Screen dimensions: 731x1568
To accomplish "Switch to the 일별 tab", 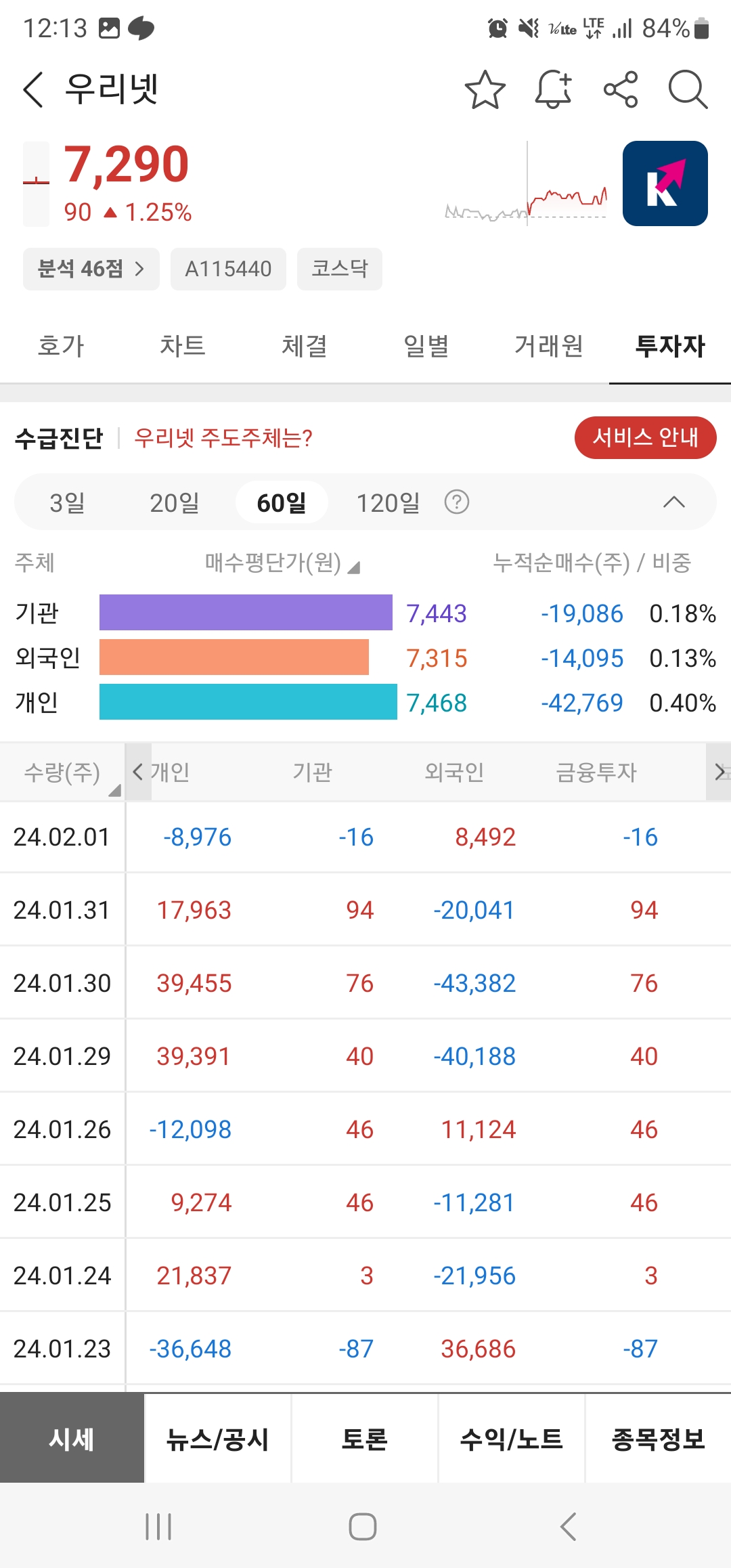I will [426, 346].
